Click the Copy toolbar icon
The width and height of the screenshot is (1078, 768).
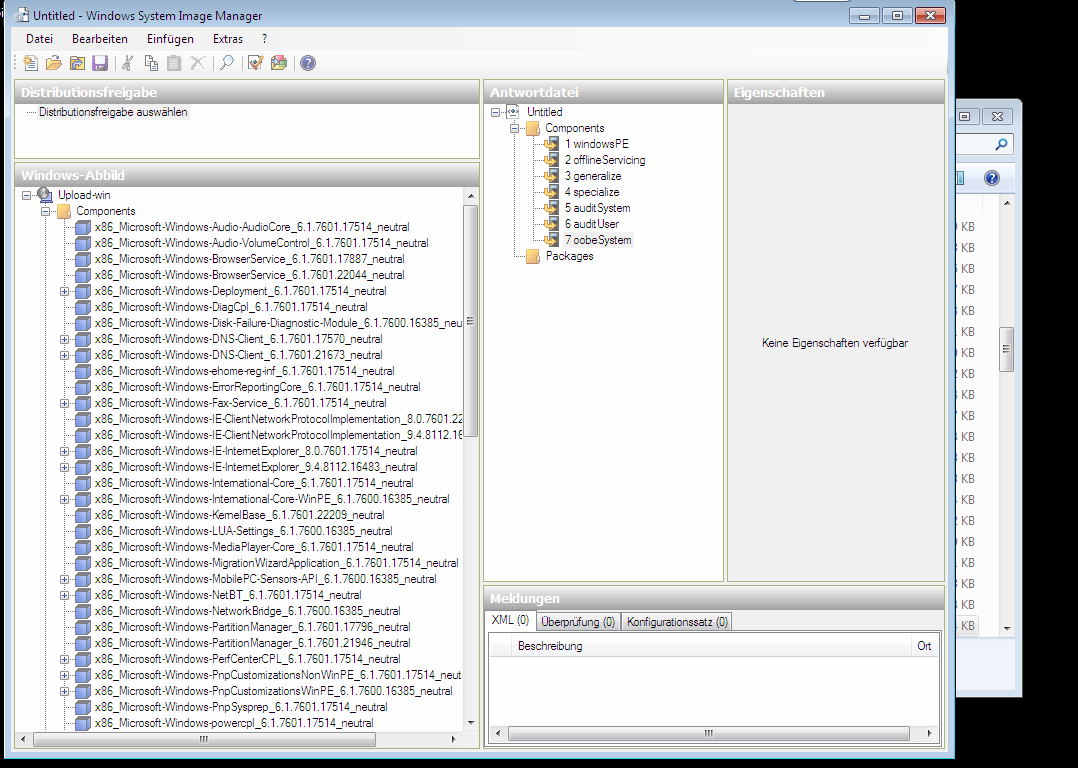[x=151, y=63]
